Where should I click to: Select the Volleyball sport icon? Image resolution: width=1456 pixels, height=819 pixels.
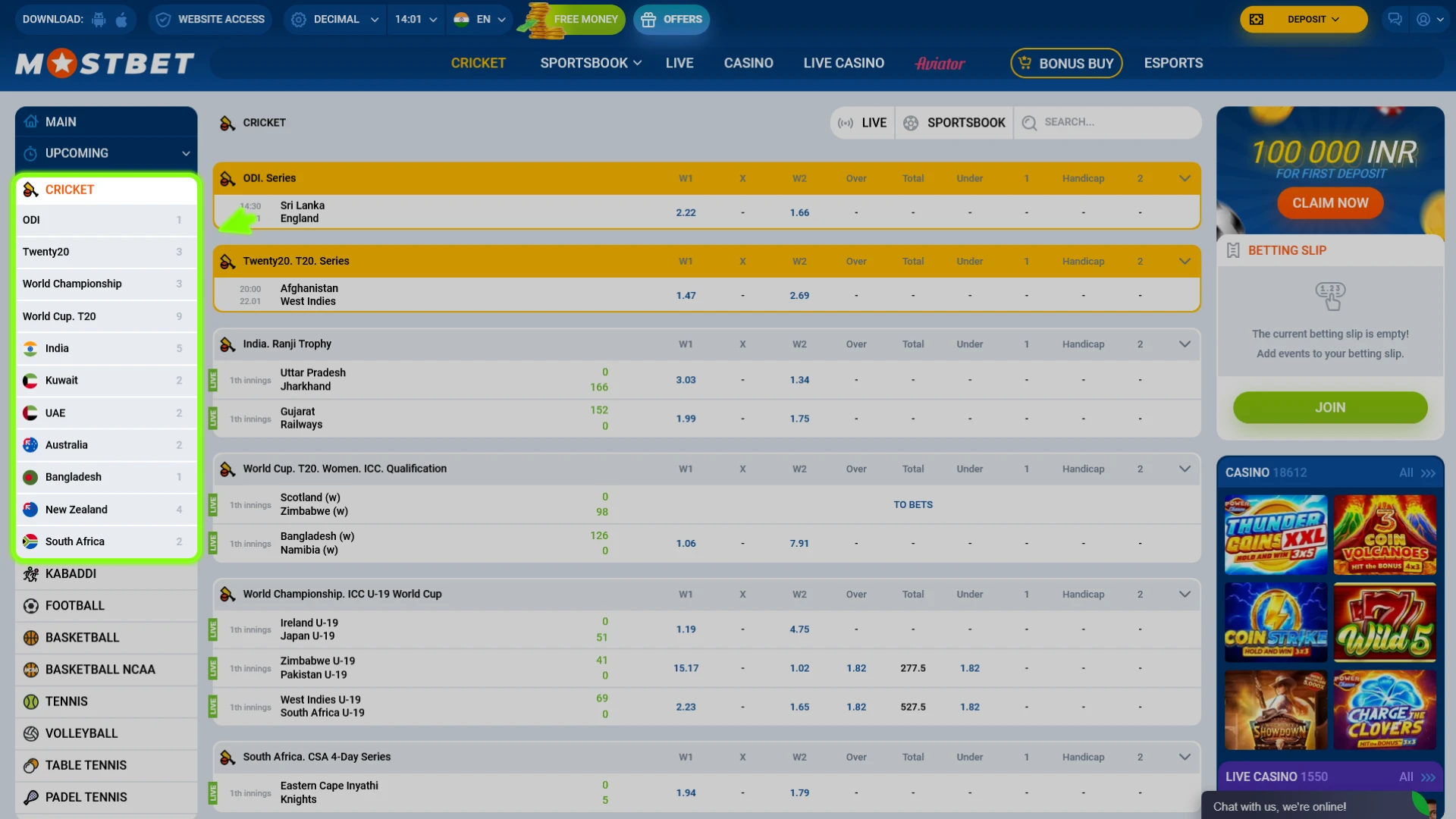30,733
